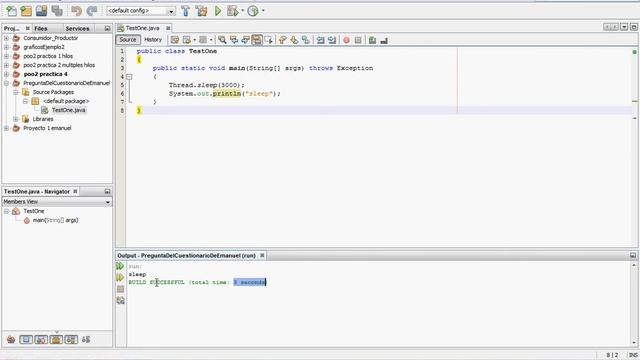Close the TestOne.java editor tab
This screenshot has height=360, width=640.
coord(168,28)
